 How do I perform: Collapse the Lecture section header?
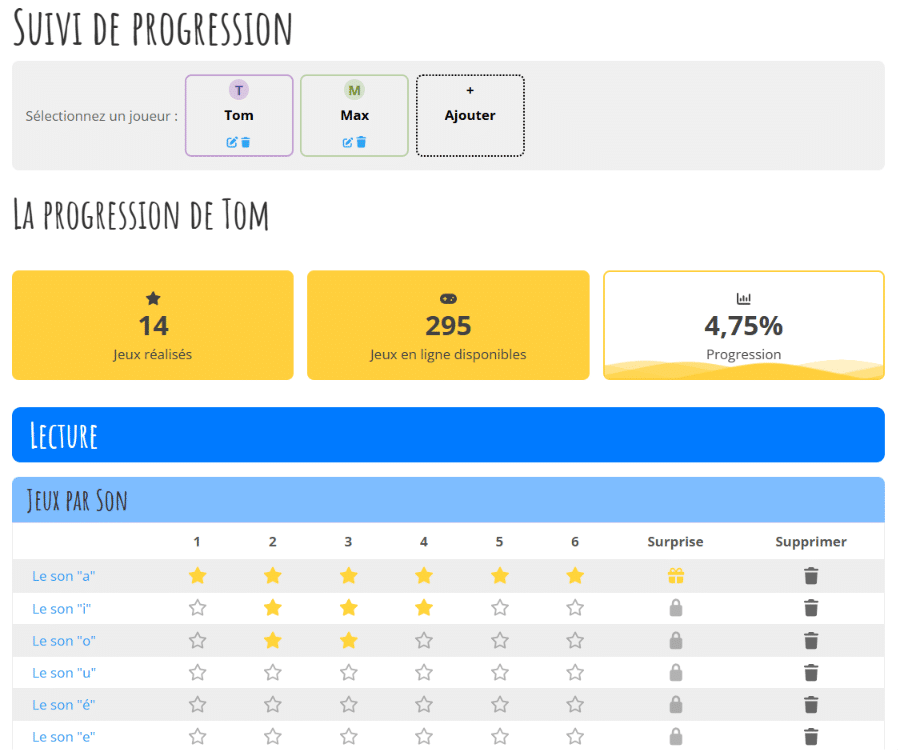click(448, 435)
